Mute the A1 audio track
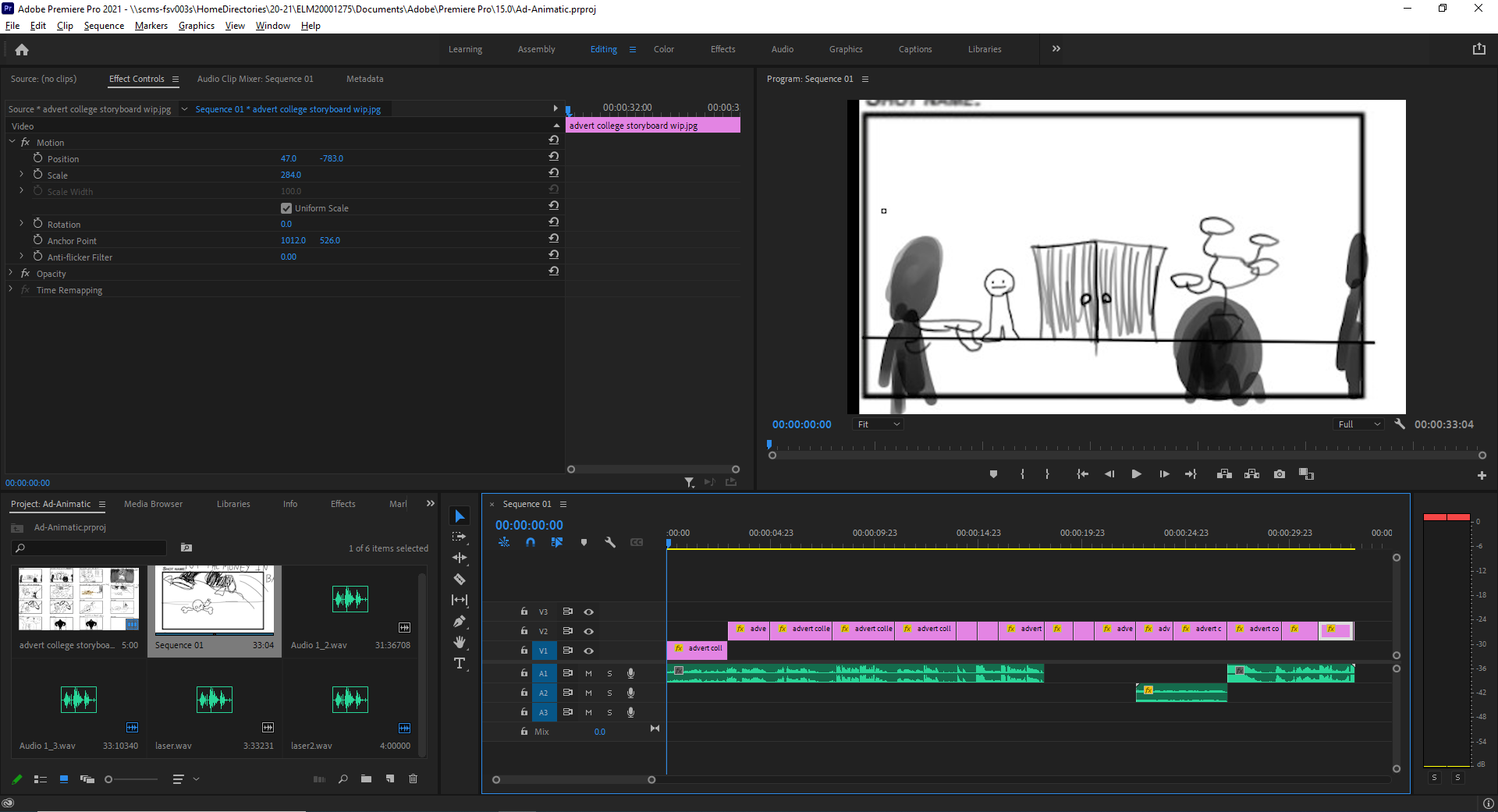Screen dimensions: 1498x812 [x=587, y=673]
